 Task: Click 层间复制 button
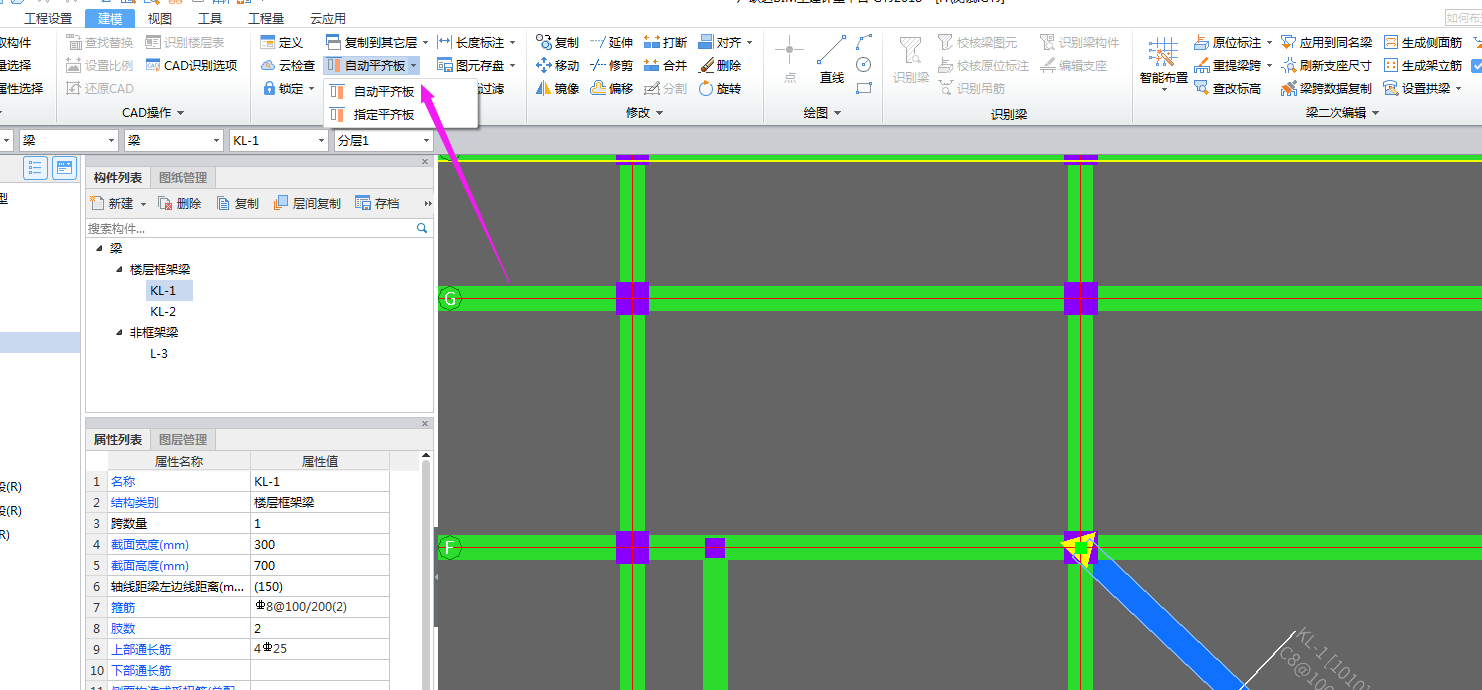pos(308,204)
